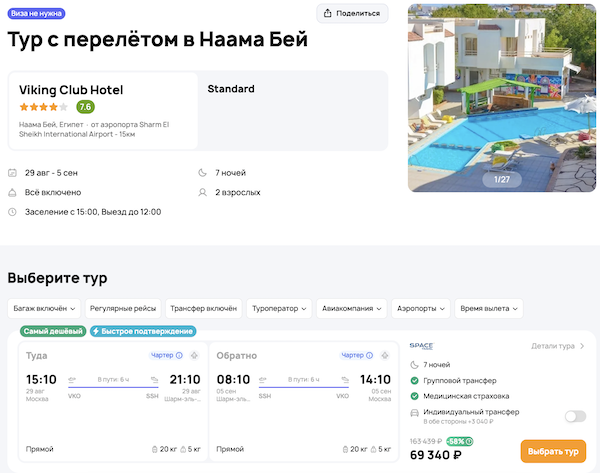This screenshot has width=600, height=473.
Task: Open the Авиакомпания dropdown filter
Action: 352,309
